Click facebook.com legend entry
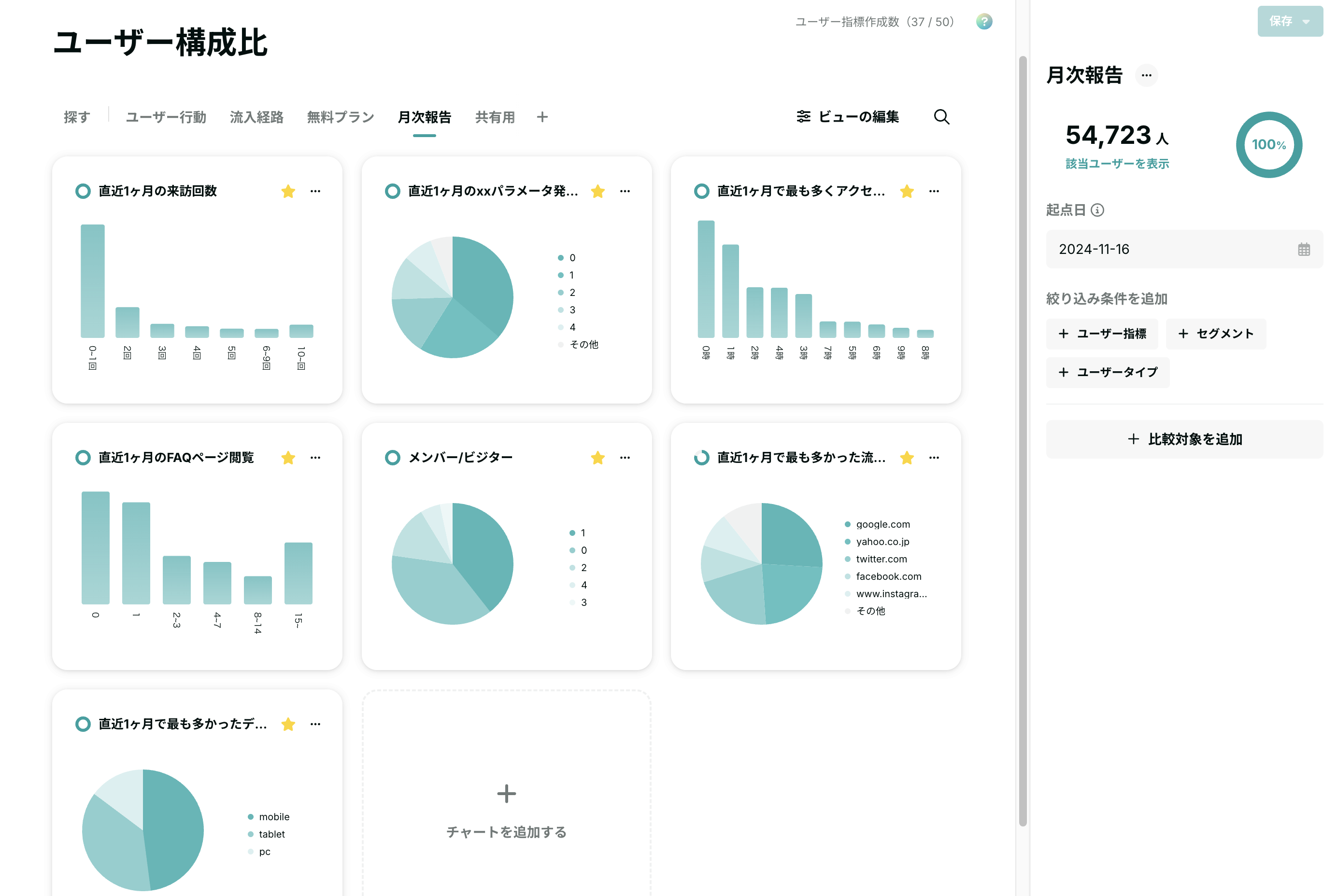 [x=882, y=576]
